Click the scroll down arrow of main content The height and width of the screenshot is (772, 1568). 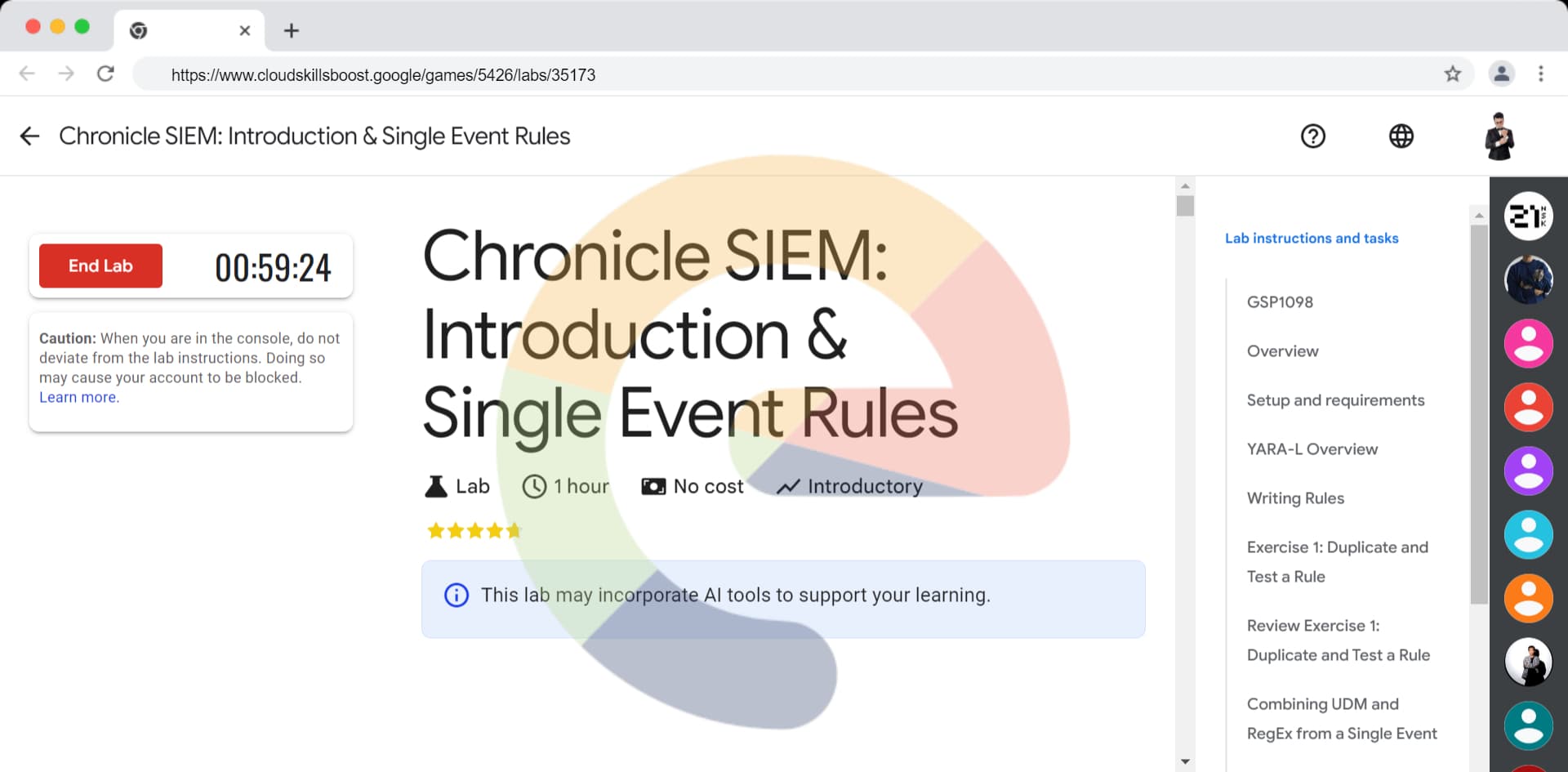[x=1185, y=761]
